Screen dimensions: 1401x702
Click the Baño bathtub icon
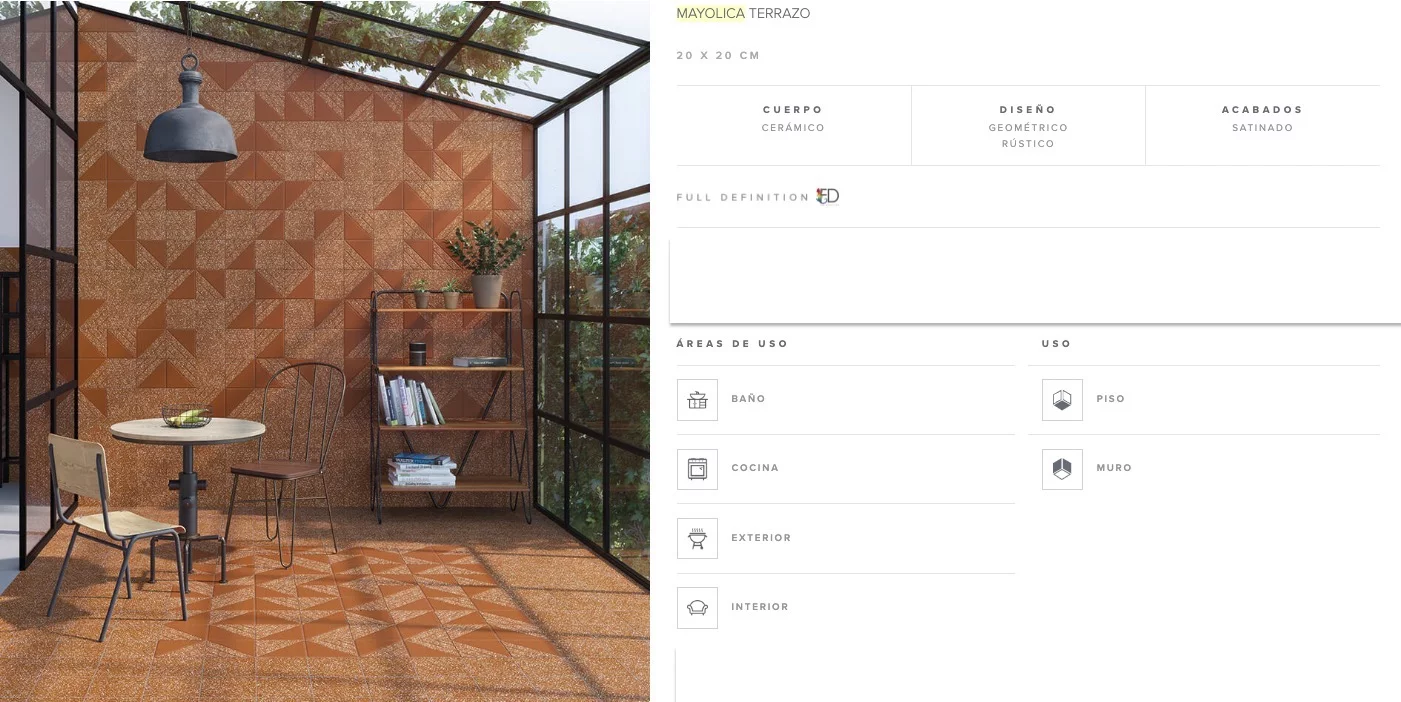(697, 399)
